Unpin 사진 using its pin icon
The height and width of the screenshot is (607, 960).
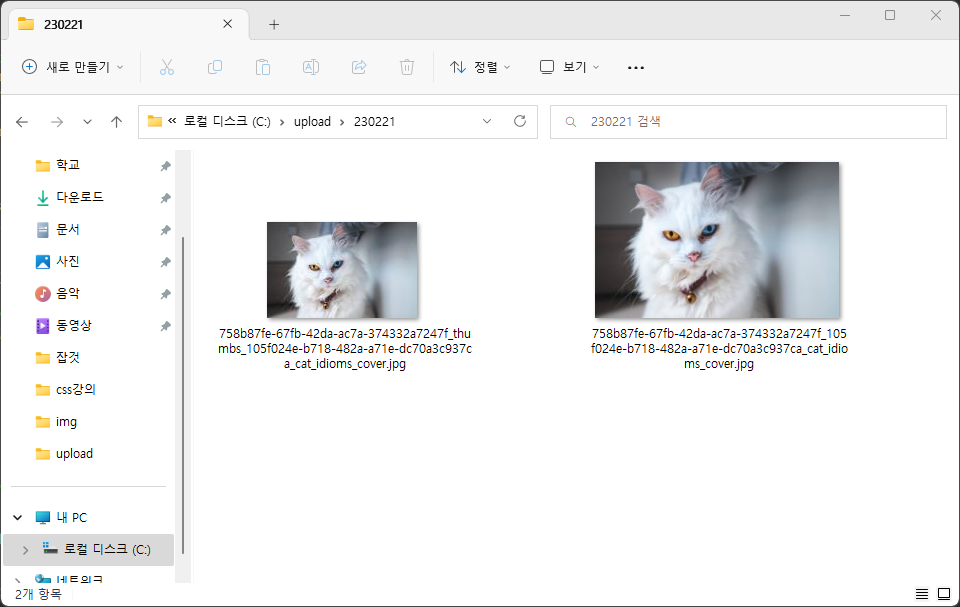[165, 262]
